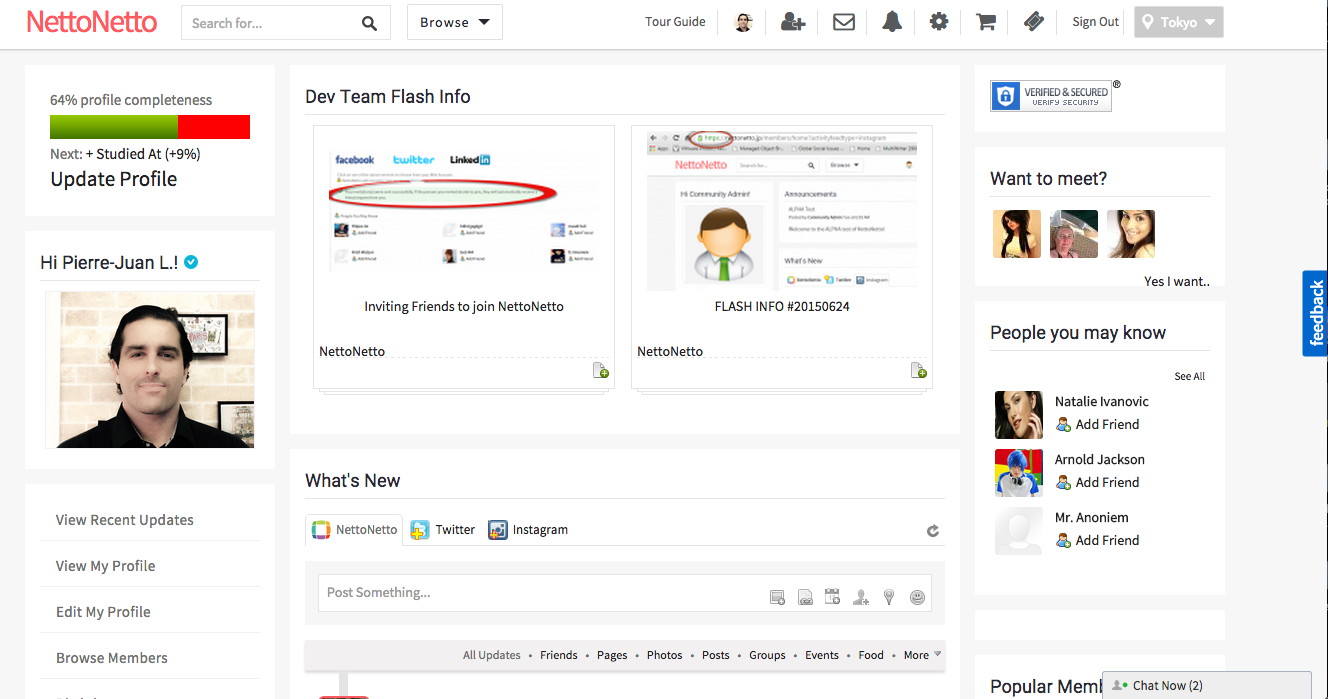Click third Want to meet photo

(1131, 234)
